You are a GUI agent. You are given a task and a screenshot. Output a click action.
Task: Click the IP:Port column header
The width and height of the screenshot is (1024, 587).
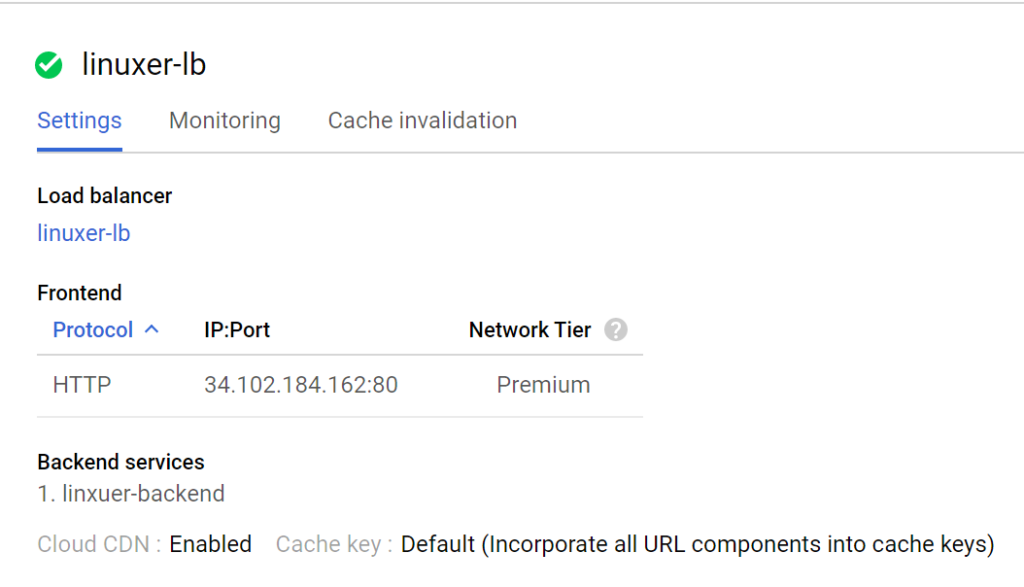[x=237, y=330]
